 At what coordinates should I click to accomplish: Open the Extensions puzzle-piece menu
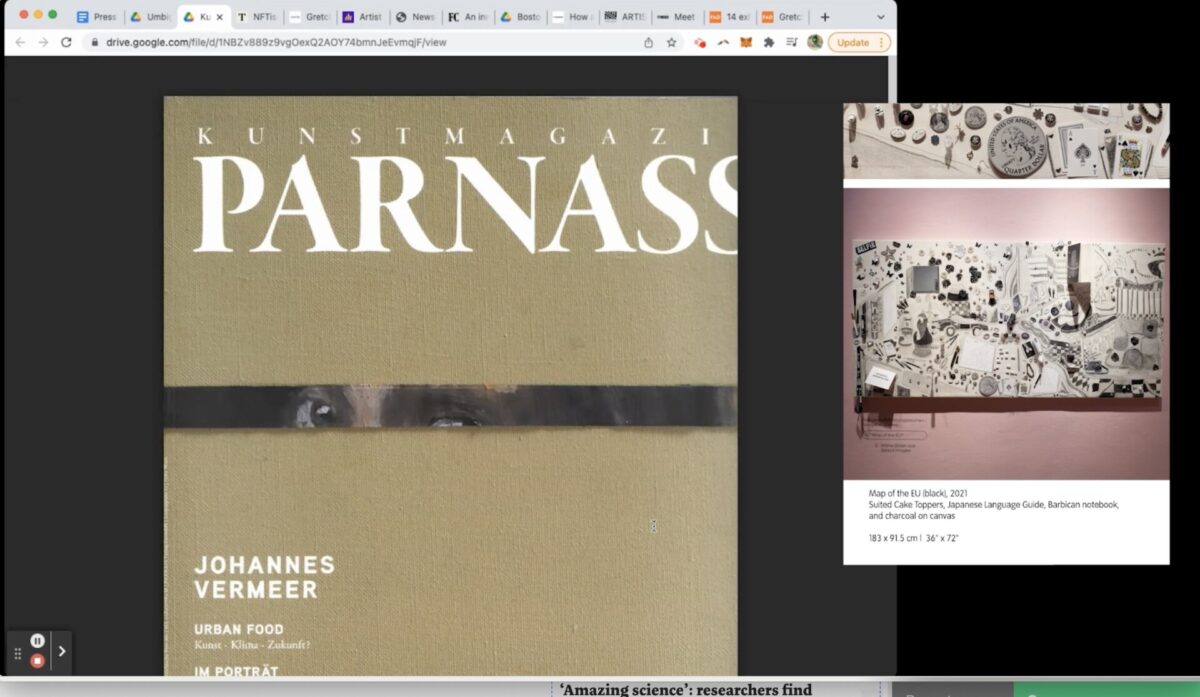[769, 42]
